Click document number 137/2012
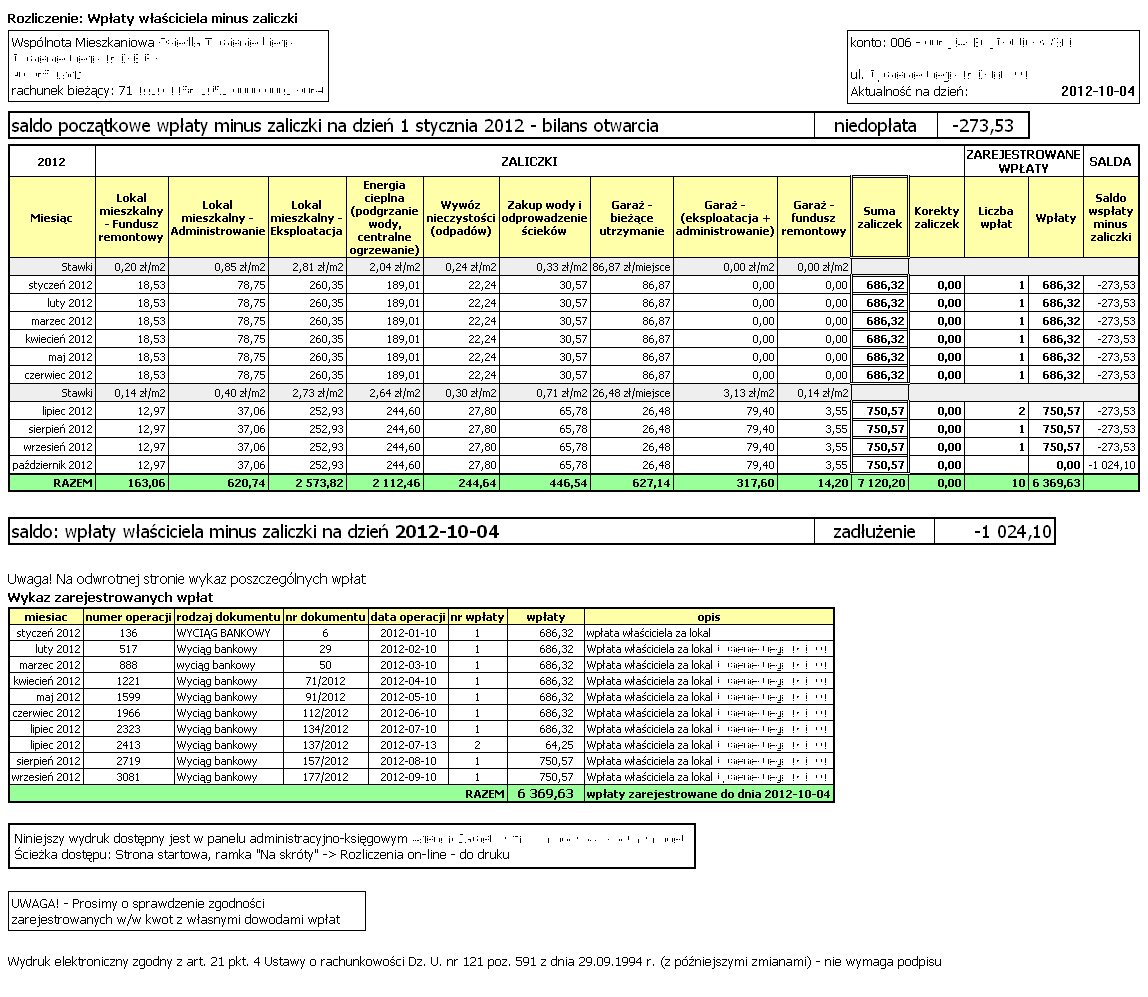This screenshot has width=1148, height=997. (325, 745)
